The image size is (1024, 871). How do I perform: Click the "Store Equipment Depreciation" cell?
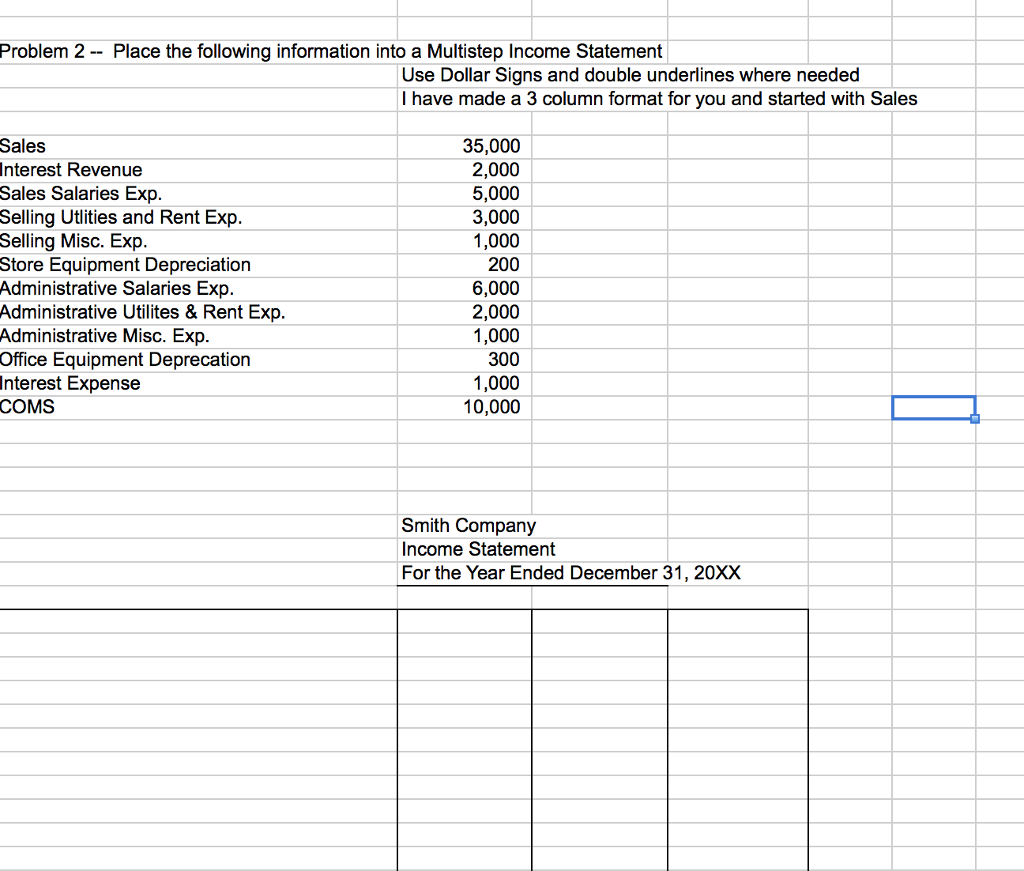(125, 265)
